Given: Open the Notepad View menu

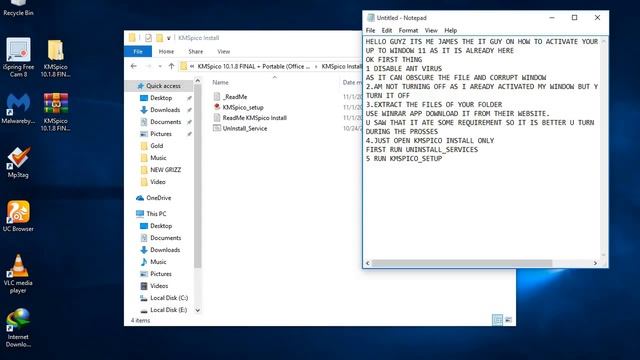Looking at the screenshot, I should coord(431,30).
